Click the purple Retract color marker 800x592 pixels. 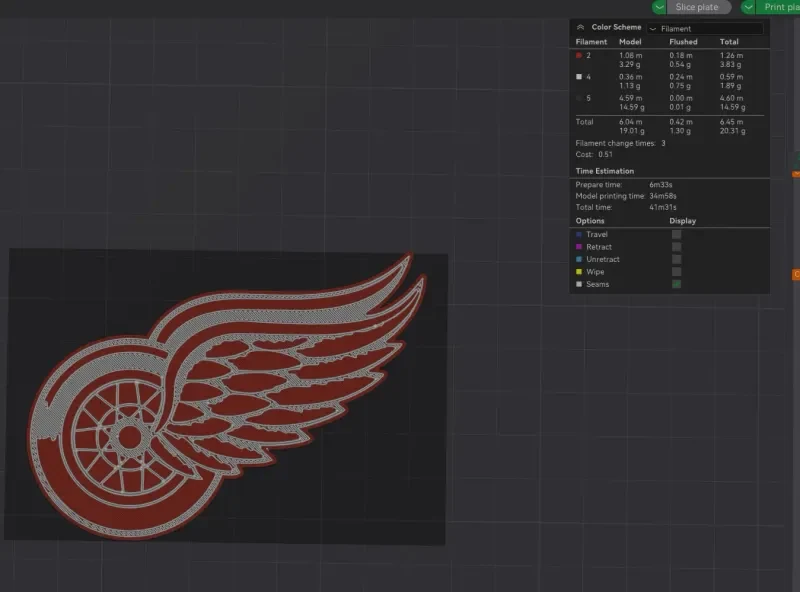[x=579, y=247]
